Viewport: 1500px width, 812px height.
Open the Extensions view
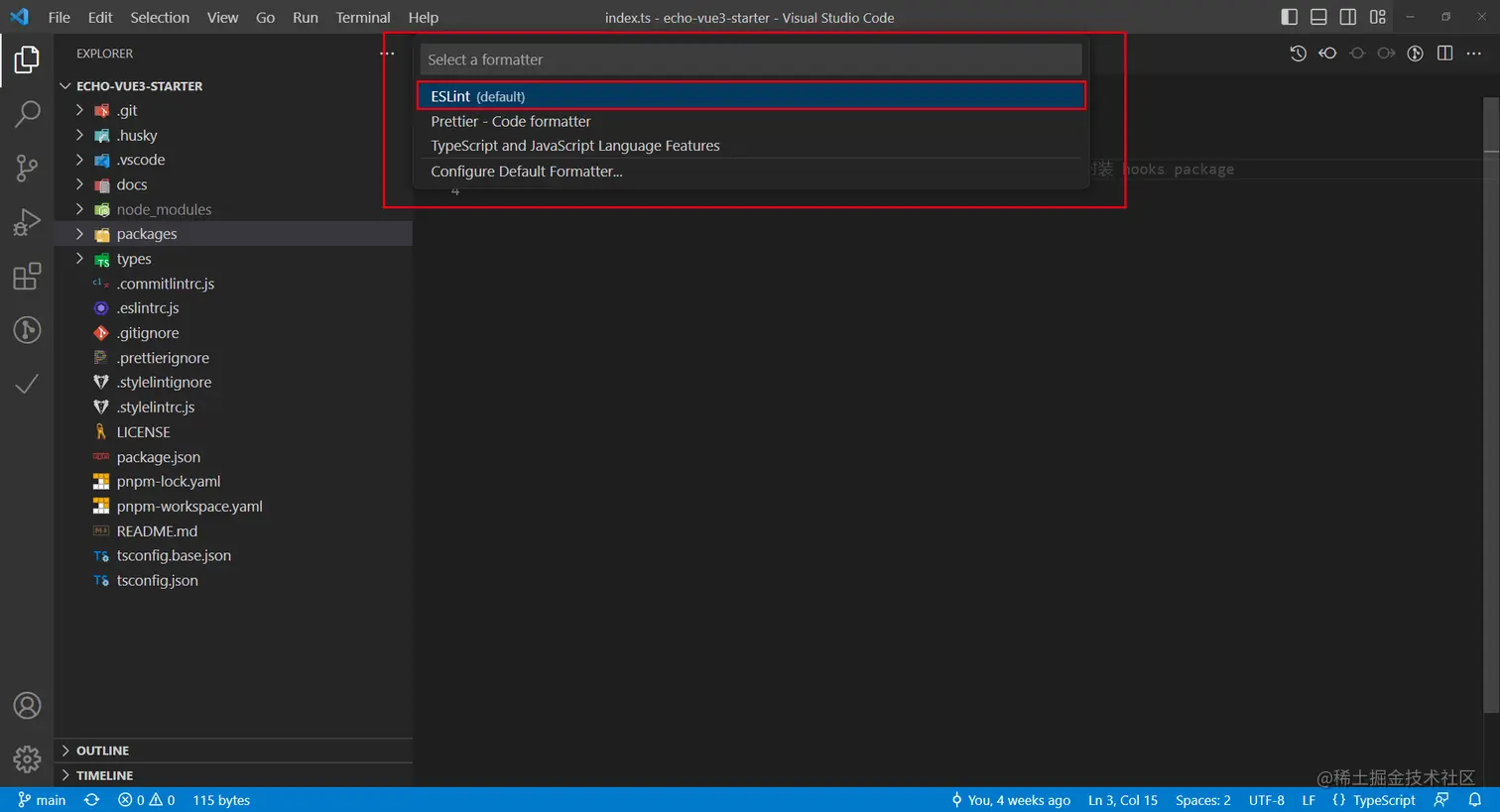point(27,276)
